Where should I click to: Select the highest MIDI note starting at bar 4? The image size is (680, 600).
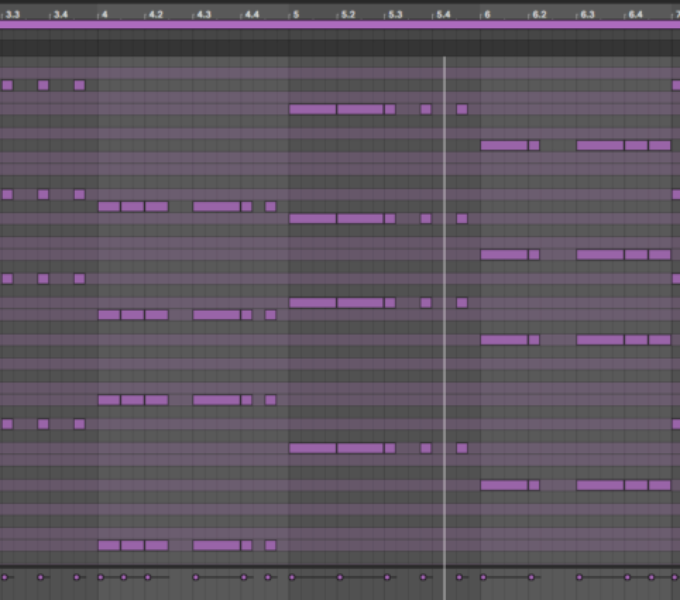click(x=109, y=206)
